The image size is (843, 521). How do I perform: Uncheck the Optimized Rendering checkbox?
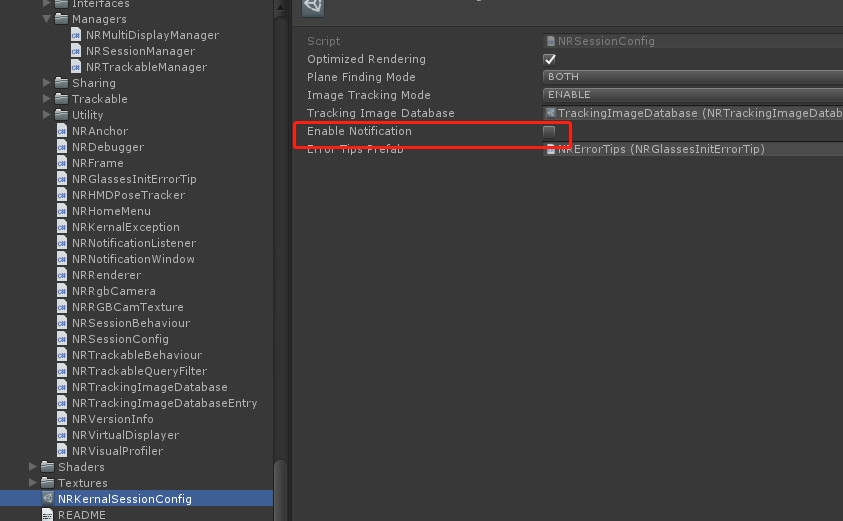pyautogui.click(x=549, y=59)
